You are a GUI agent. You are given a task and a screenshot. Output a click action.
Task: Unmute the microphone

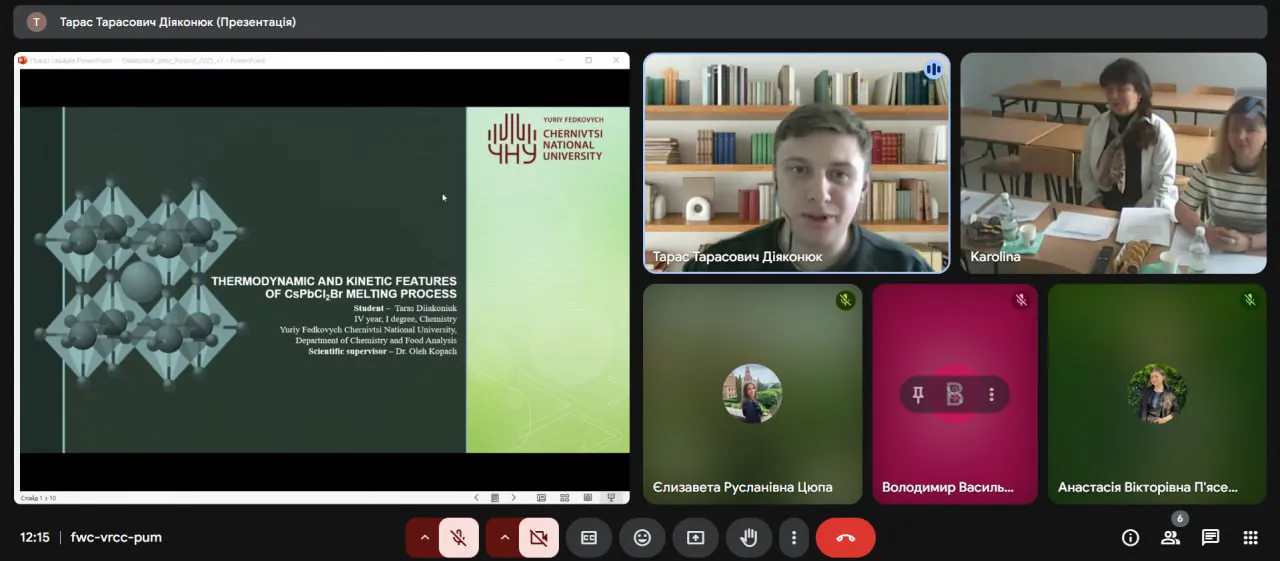pos(458,538)
